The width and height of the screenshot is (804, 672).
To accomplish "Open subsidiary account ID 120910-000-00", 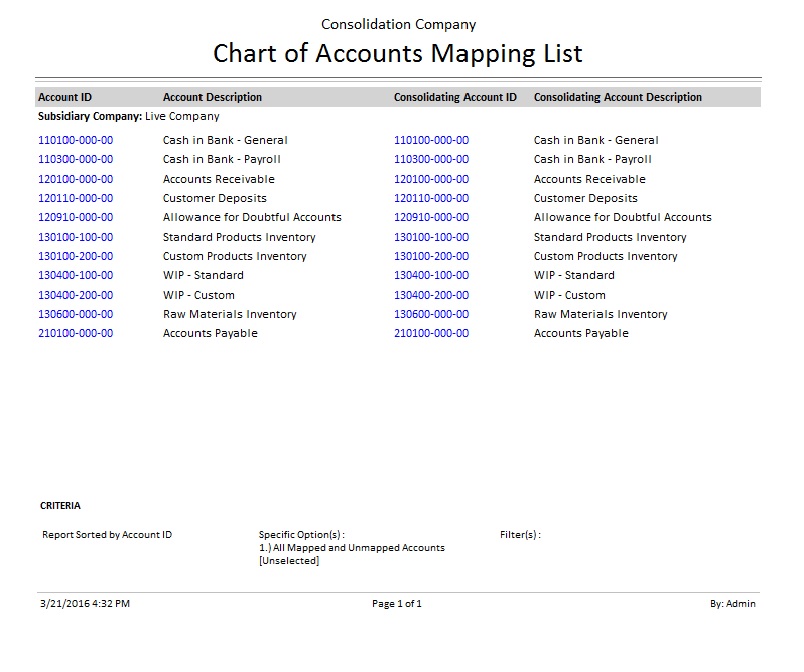I will (75, 217).
